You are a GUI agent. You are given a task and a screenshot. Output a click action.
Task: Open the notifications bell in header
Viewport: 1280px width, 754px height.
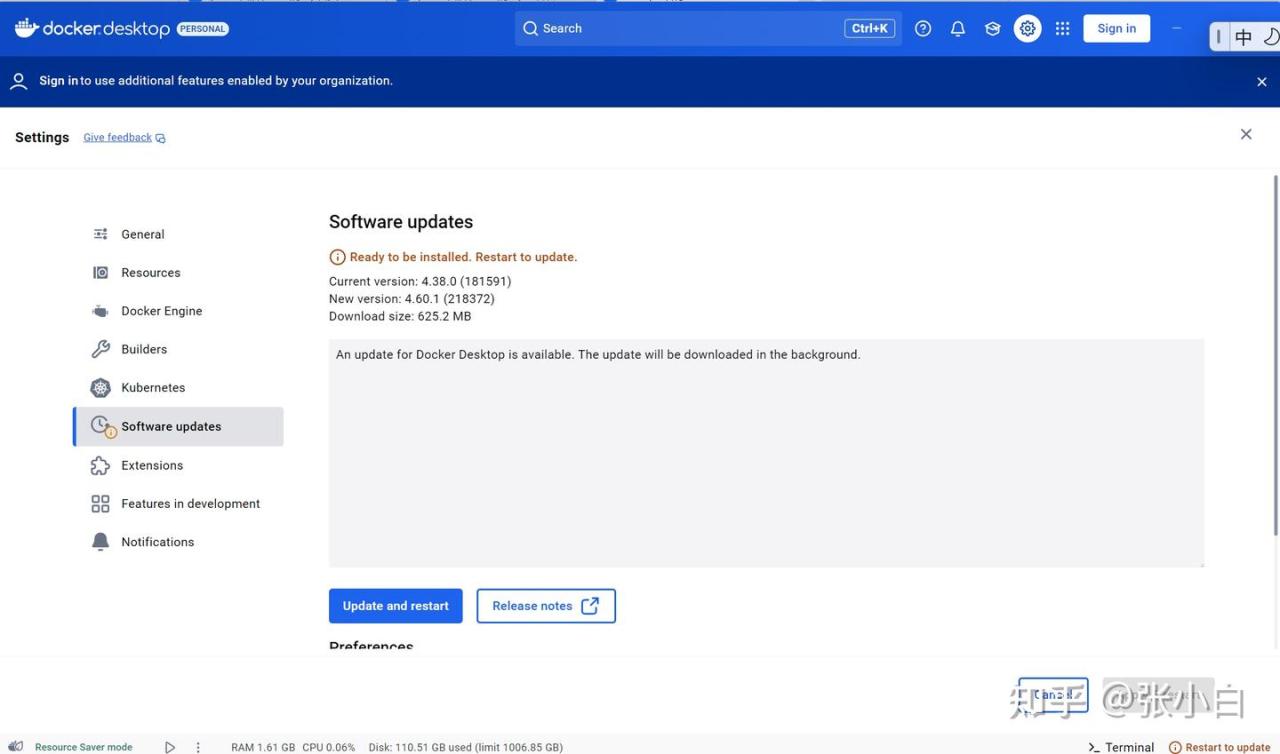coord(958,29)
